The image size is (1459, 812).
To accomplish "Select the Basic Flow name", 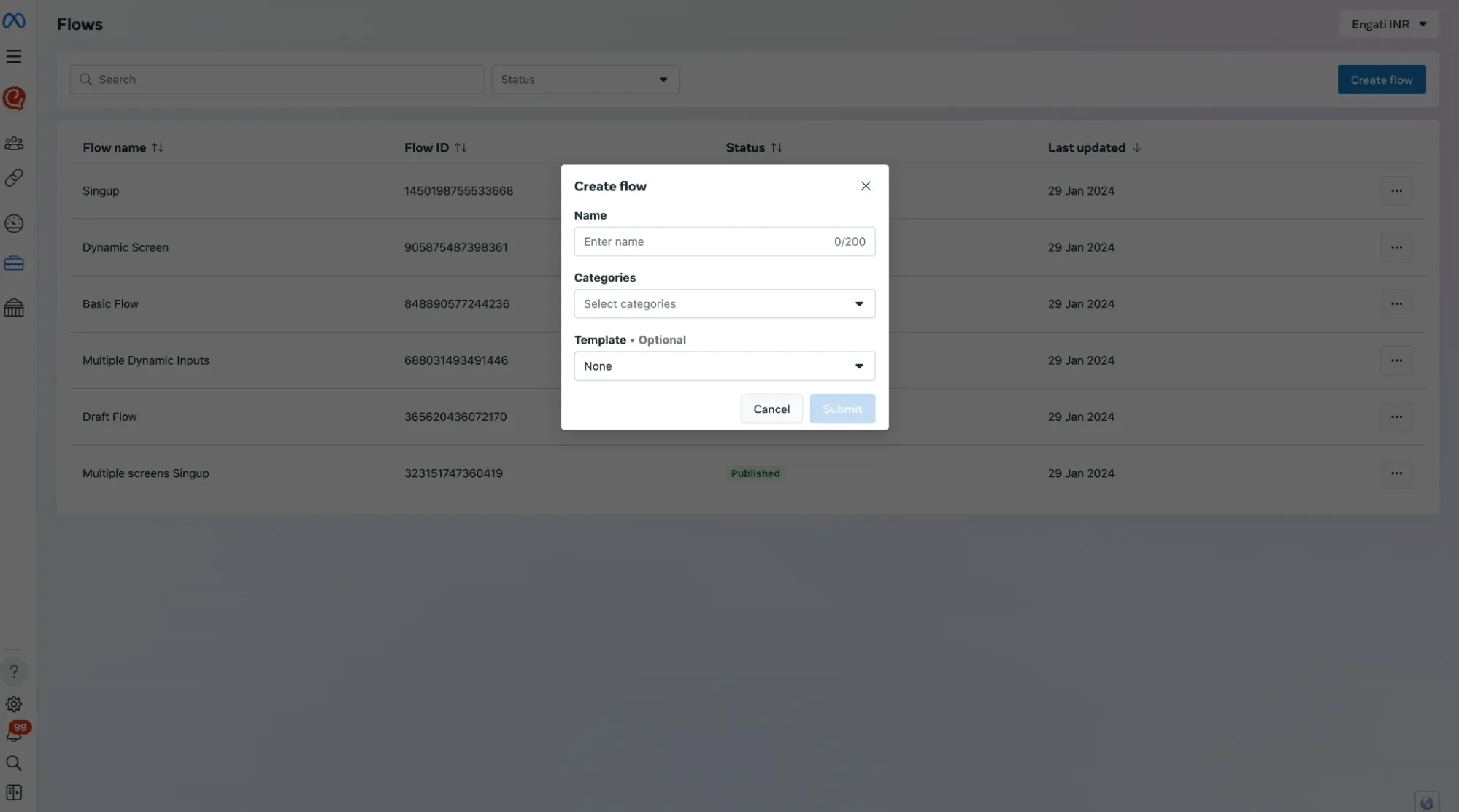I will click(110, 303).
